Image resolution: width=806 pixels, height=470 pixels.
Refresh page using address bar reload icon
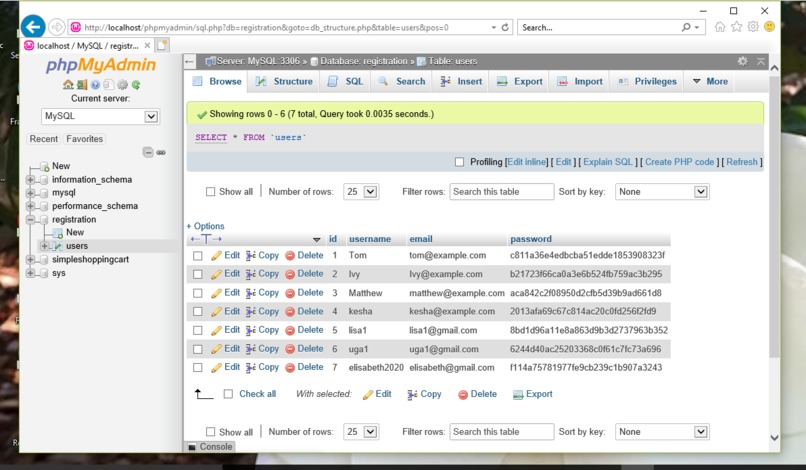pos(505,27)
